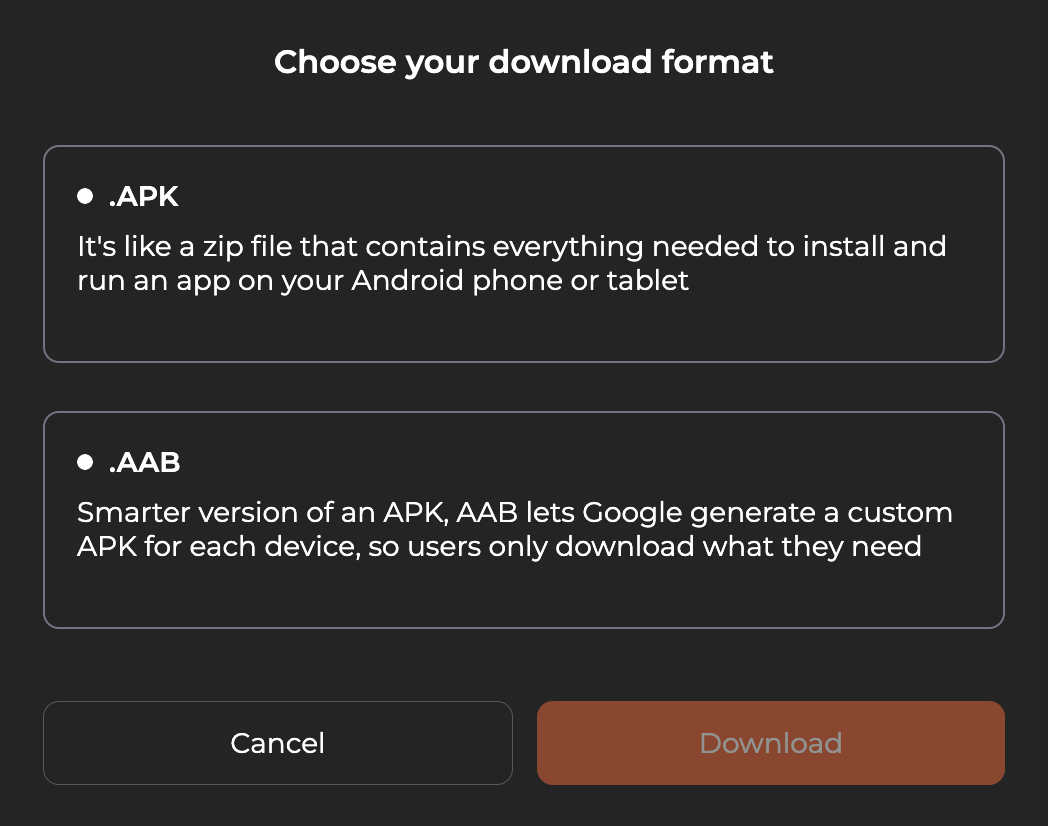The width and height of the screenshot is (1048, 826).
Task: Click the Cancel button
Action: tap(277, 743)
